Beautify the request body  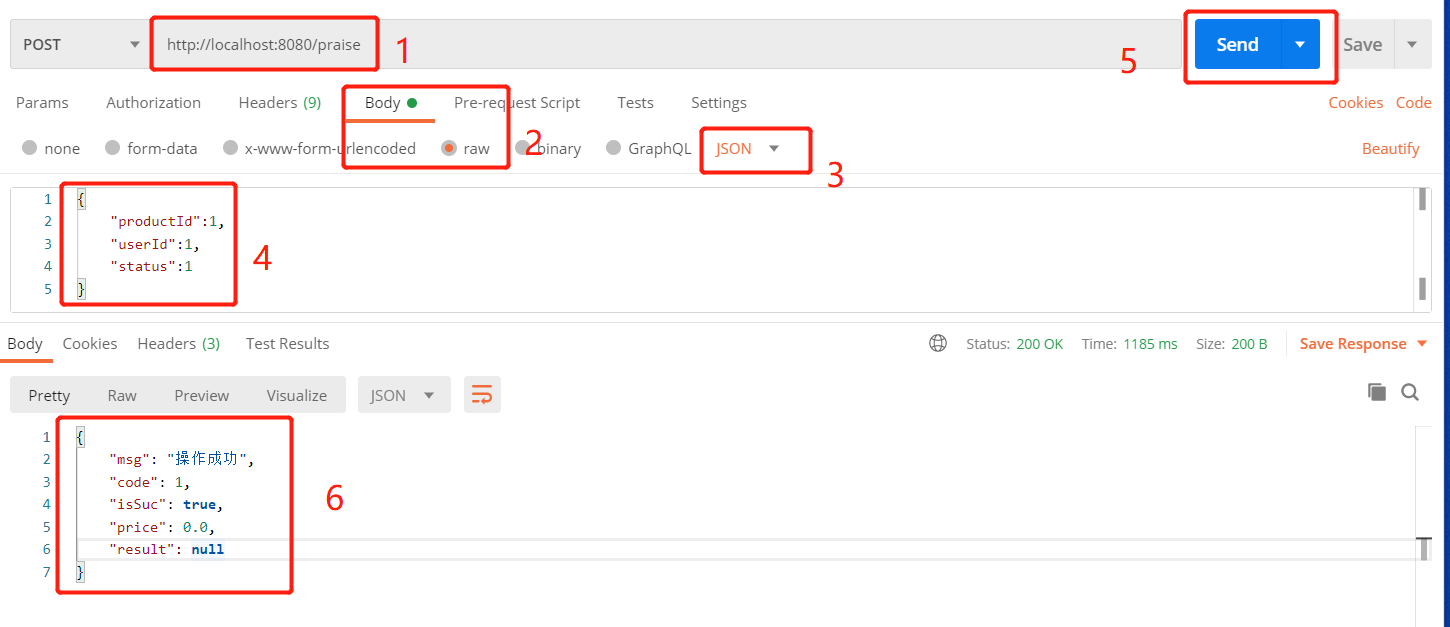click(x=1390, y=149)
